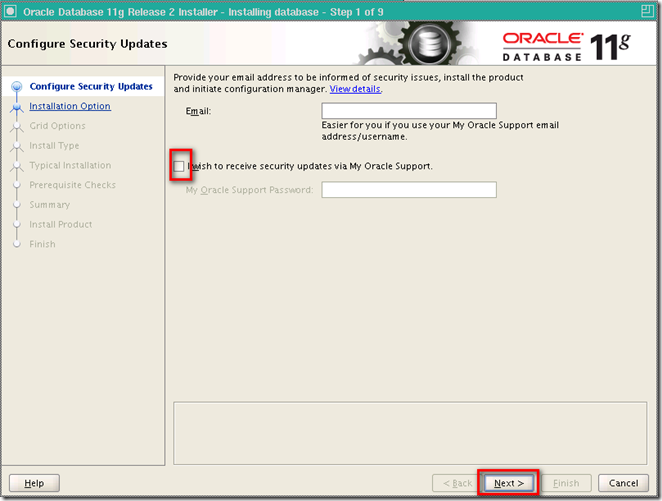Click the Install Product step

point(60,224)
